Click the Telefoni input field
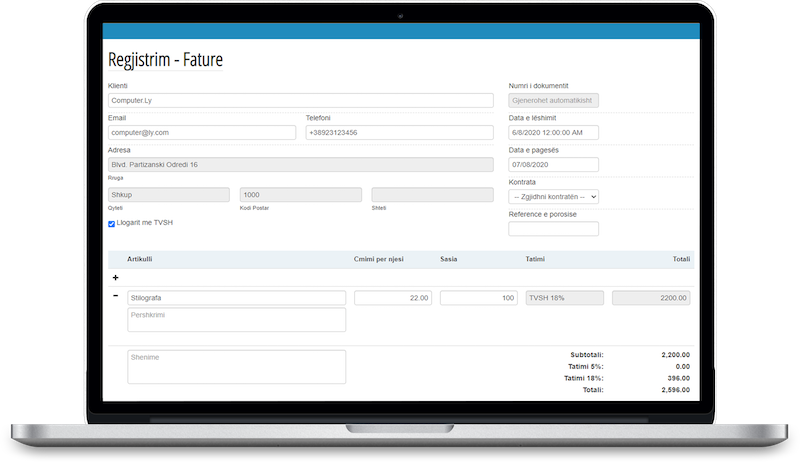This screenshot has width=800, height=462. [399, 132]
